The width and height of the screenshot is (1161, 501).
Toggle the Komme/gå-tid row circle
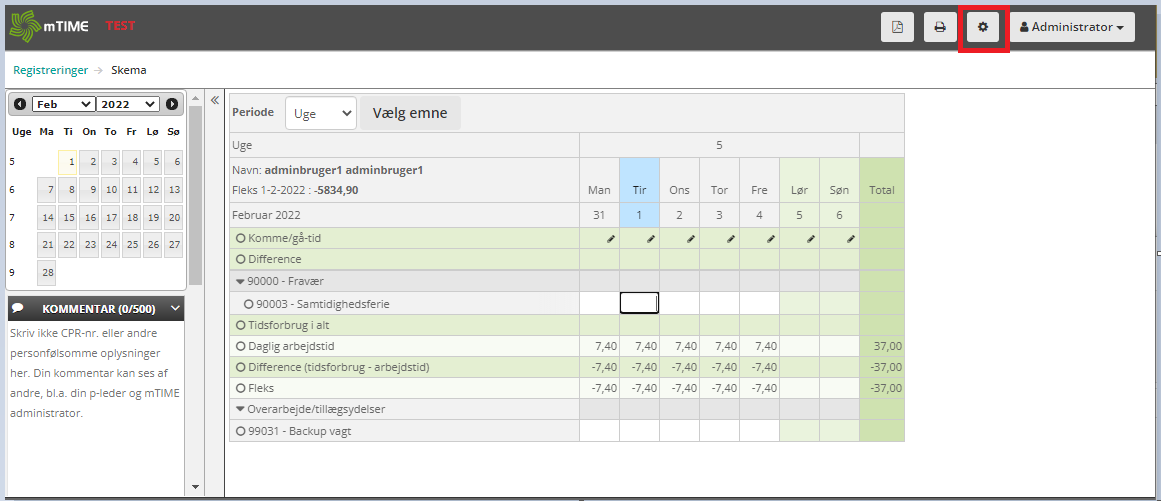coord(241,239)
